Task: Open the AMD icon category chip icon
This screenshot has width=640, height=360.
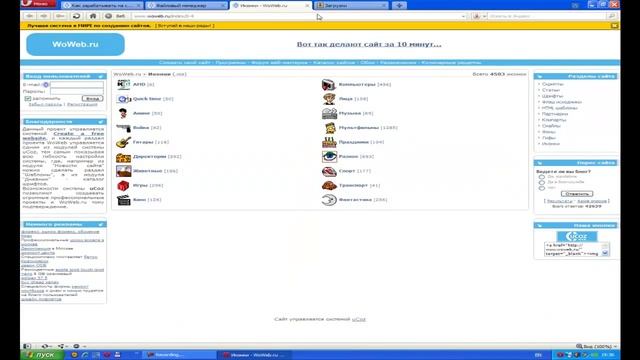Action: click(x=123, y=84)
